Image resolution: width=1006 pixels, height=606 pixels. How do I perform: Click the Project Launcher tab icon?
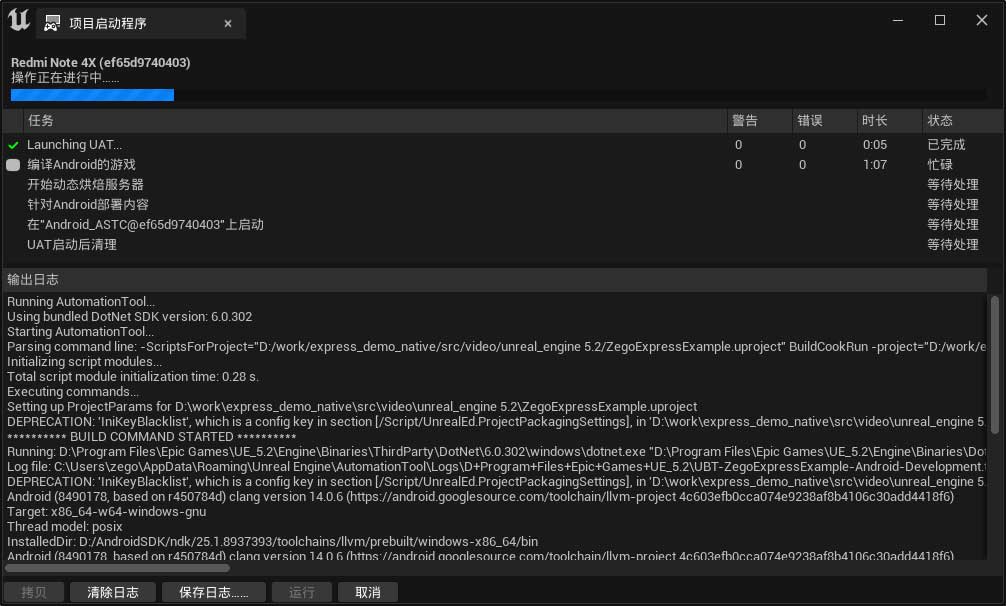[52, 23]
